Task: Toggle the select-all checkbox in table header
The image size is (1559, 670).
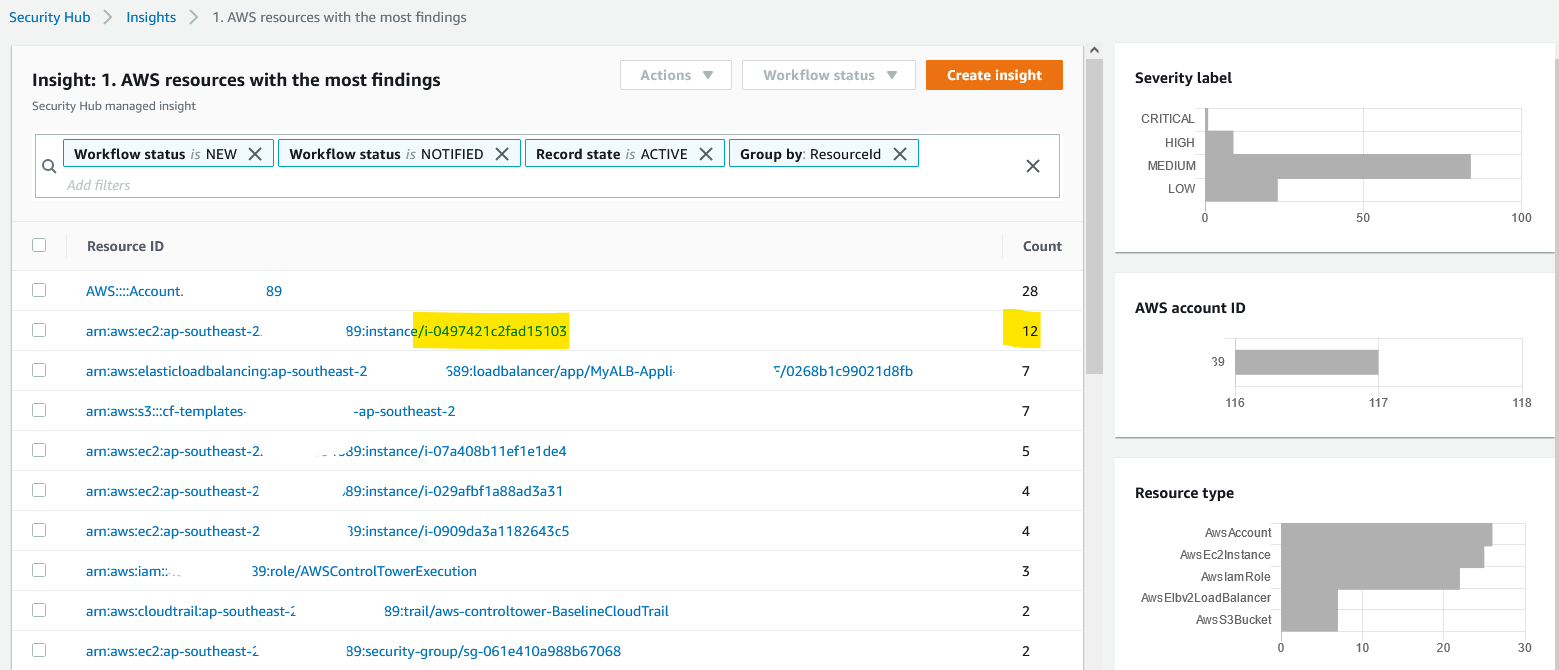Action: pos(39,245)
